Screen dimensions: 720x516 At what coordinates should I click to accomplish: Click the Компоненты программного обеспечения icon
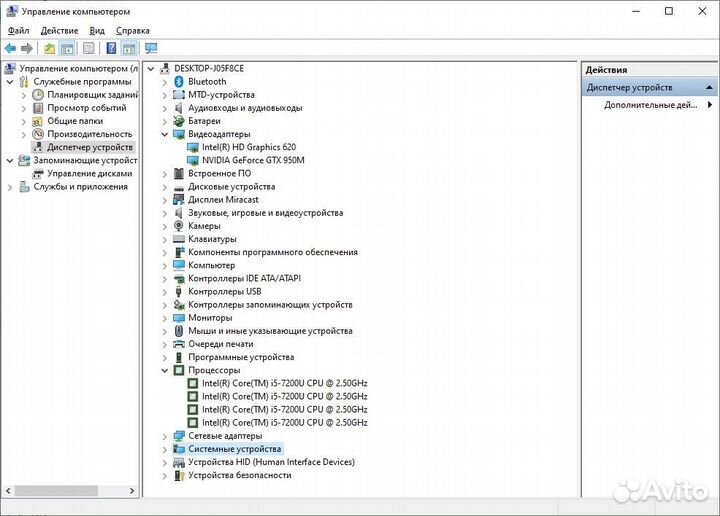179,252
